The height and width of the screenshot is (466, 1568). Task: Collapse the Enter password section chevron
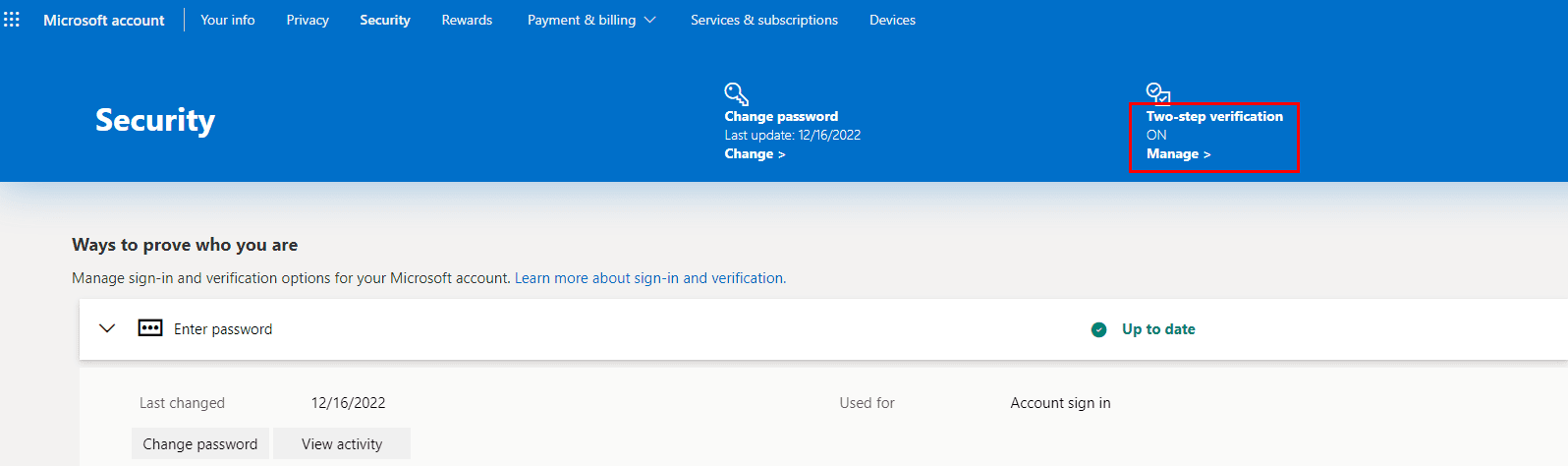[108, 328]
